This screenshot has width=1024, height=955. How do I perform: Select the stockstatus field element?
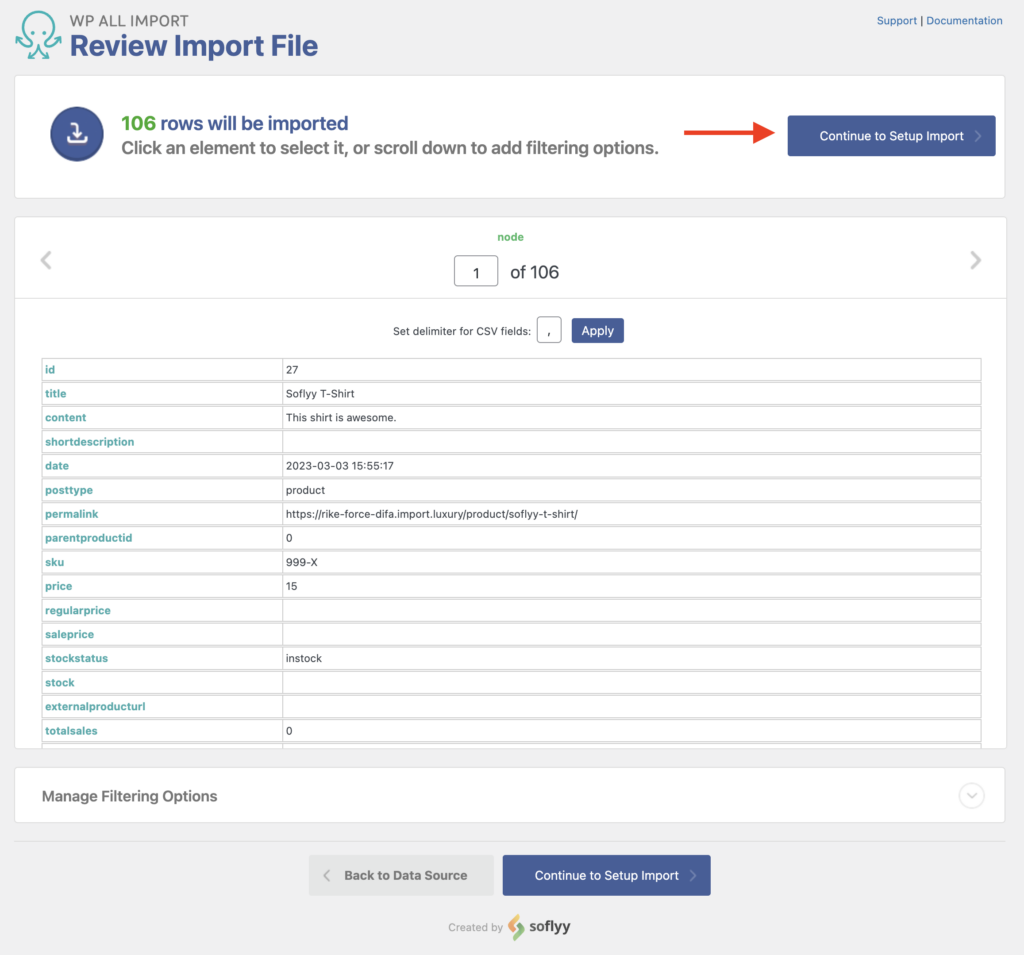pos(76,658)
